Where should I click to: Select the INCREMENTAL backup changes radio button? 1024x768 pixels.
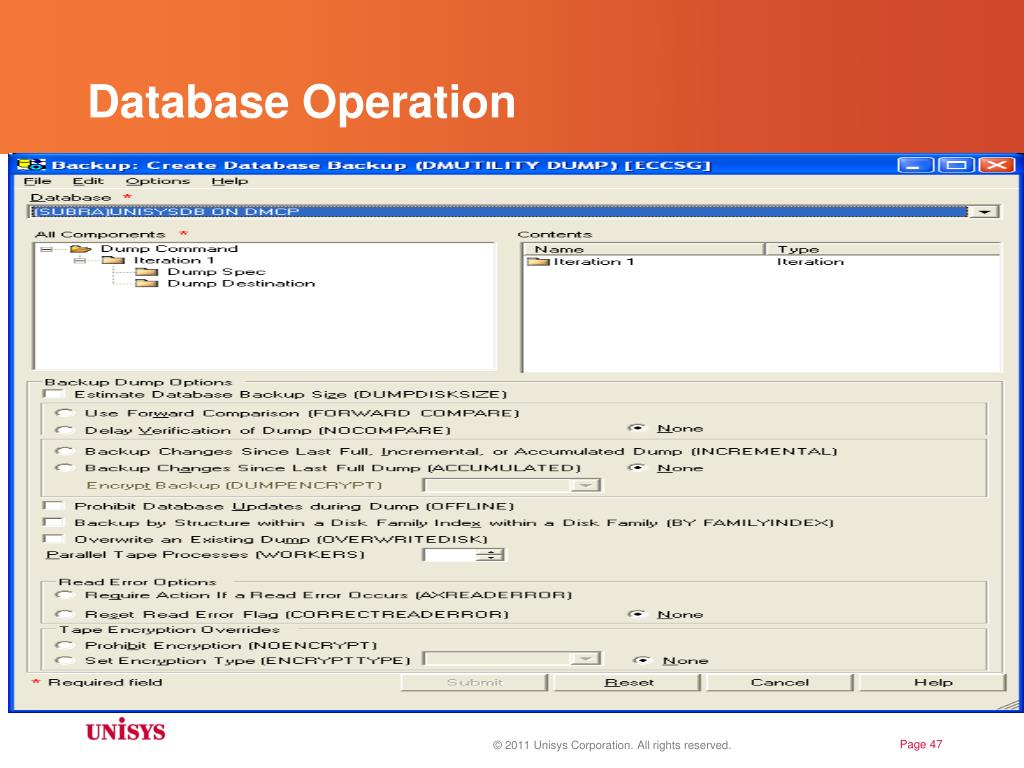(x=64, y=451)
